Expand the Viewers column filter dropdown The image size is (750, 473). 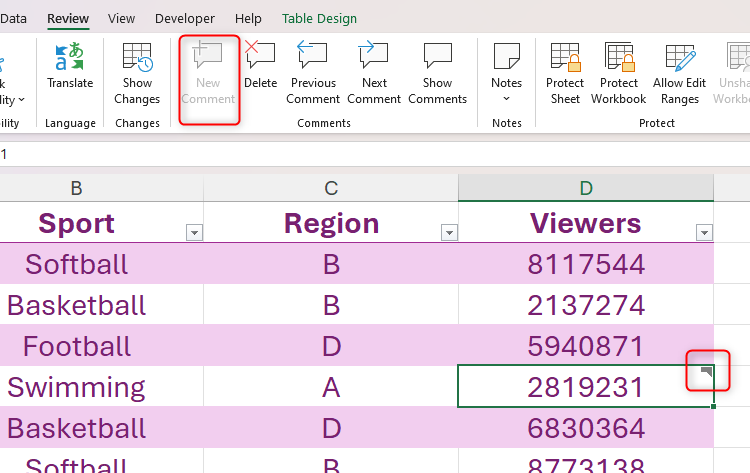pos(704,233)
